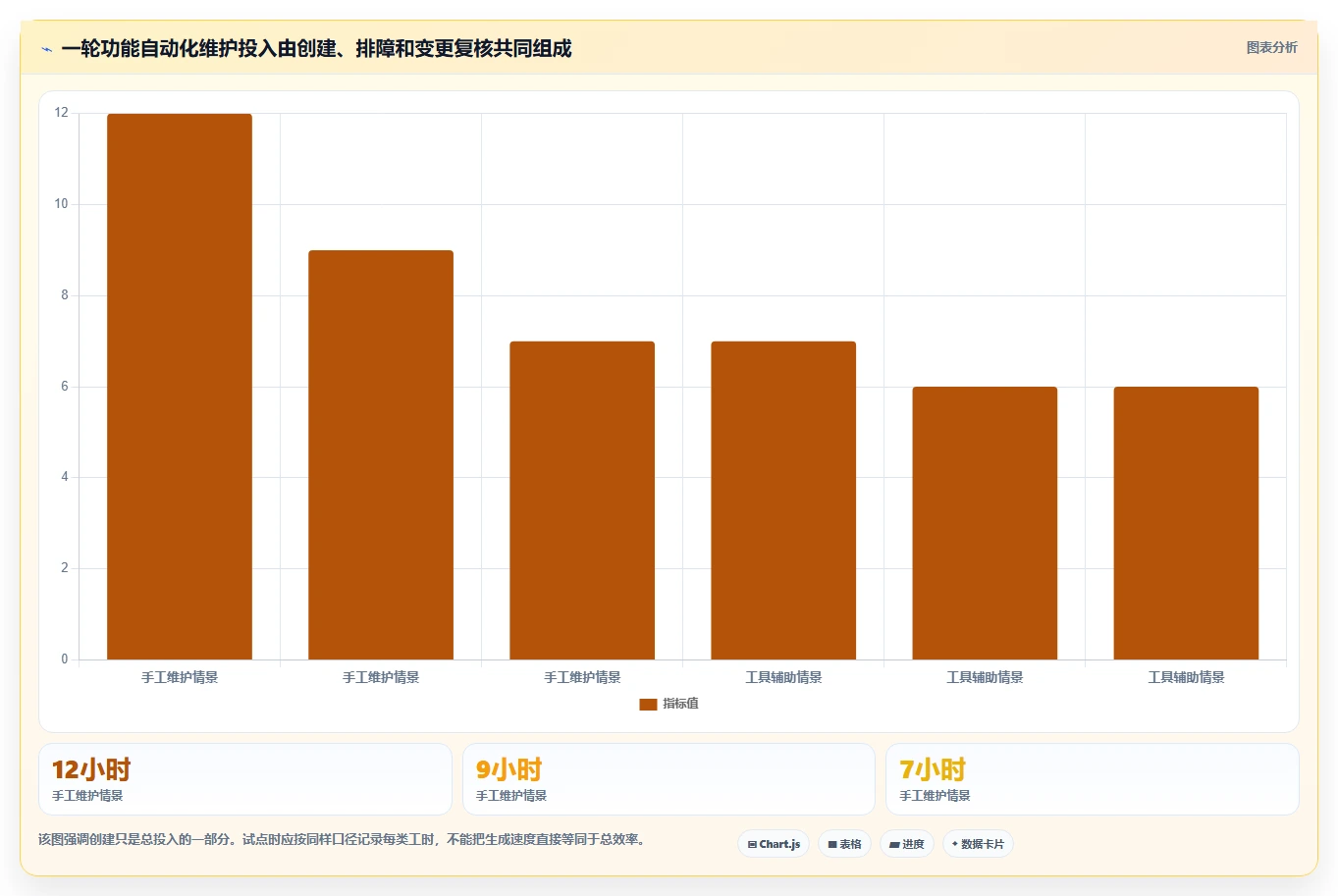Click the chart title starting 一轮功能自动化维护投入
The height and width of the screenshot is (896, 1338).
[316, 48]
